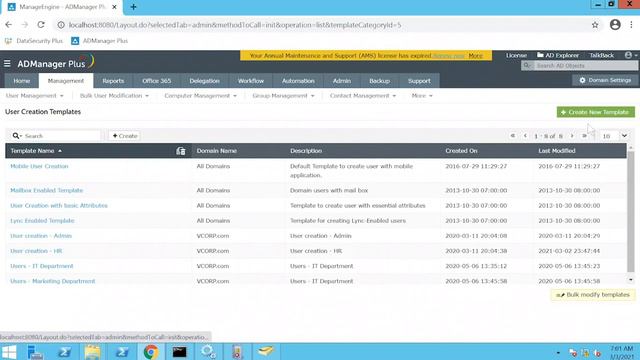Image resolution: width=640 pixels, height=360 pixels.
Task: Click the Create button near search
Action: [125, 136]
